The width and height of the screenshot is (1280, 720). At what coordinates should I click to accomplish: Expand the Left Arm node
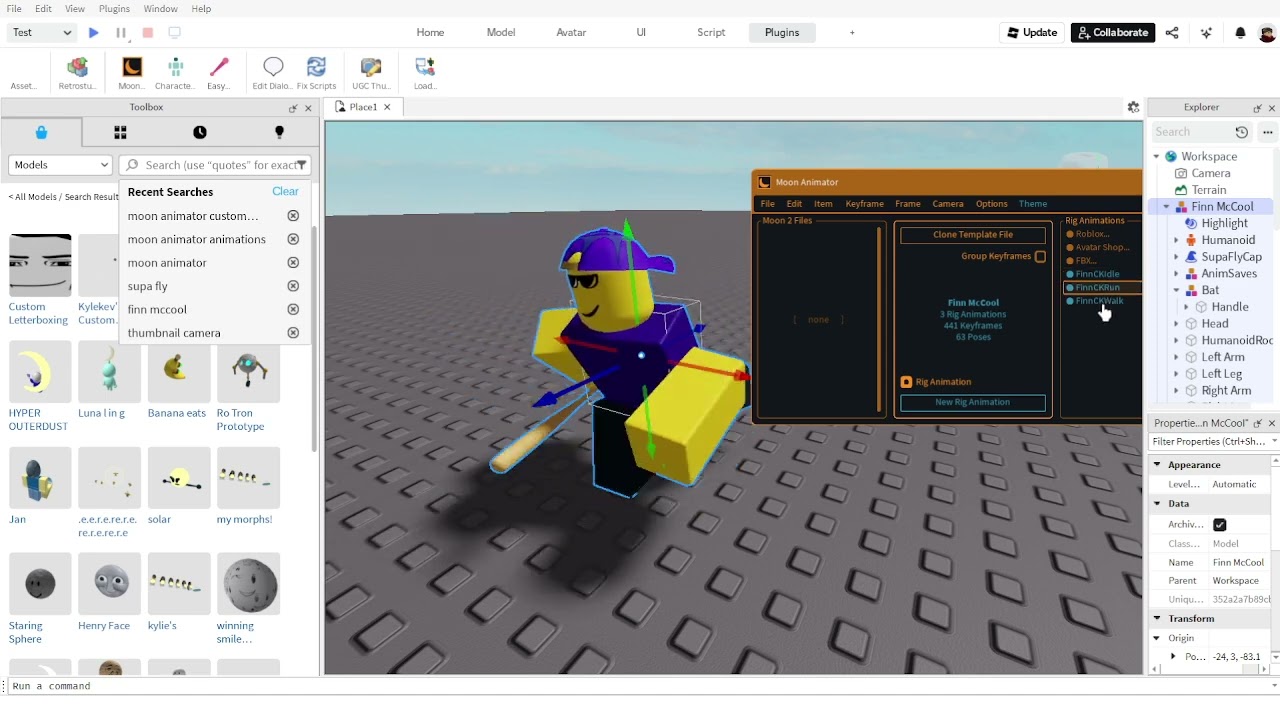(1176, 357)
